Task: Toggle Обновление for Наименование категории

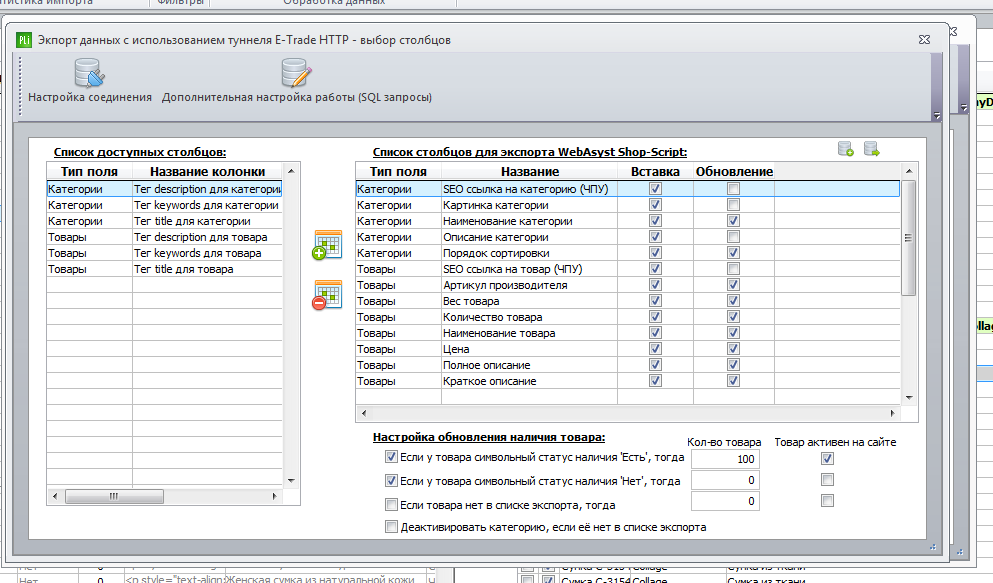Action: [x=733, y=220]
